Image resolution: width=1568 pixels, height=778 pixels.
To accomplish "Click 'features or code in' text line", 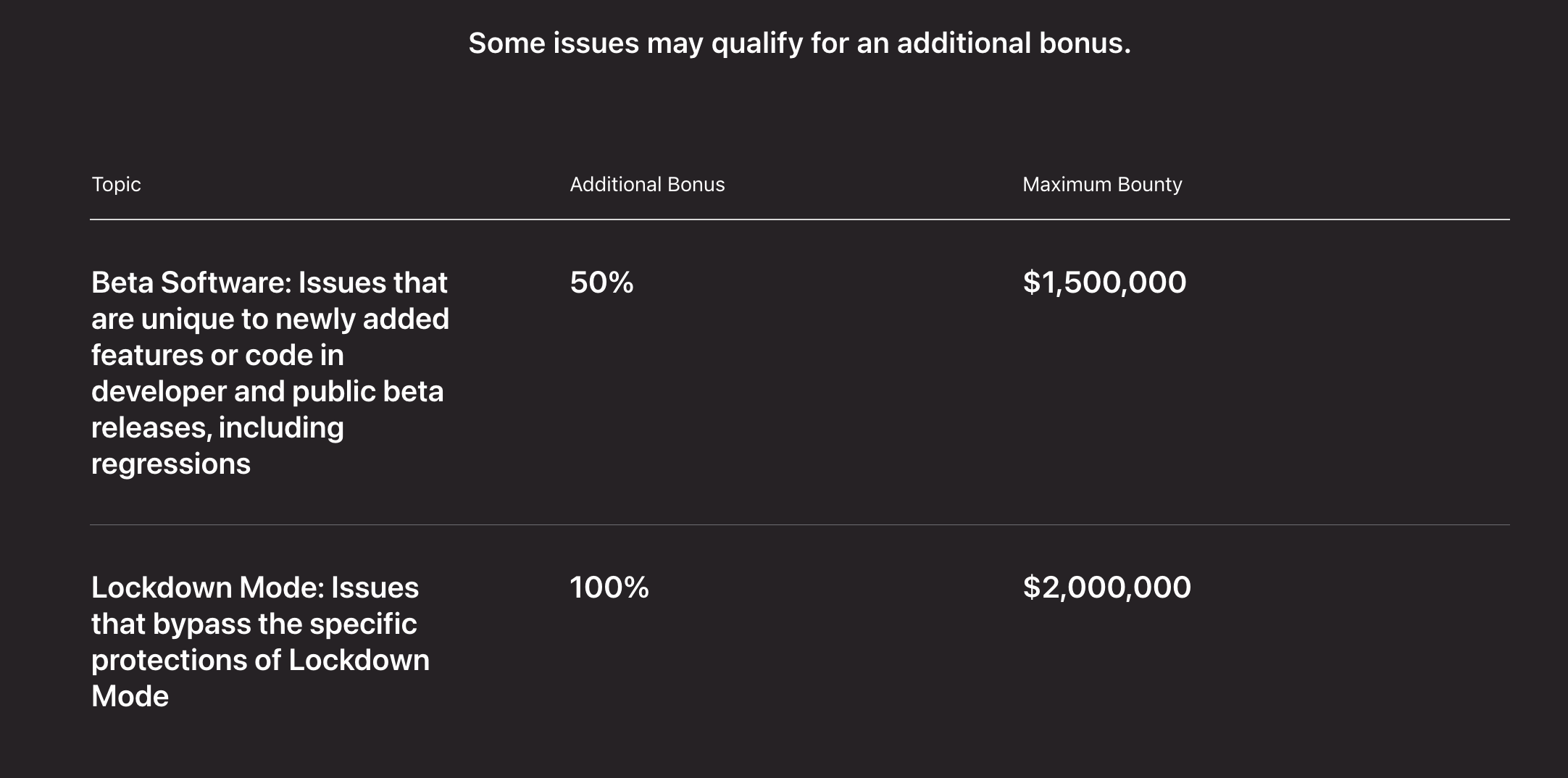I will click(x=217, y=355).
